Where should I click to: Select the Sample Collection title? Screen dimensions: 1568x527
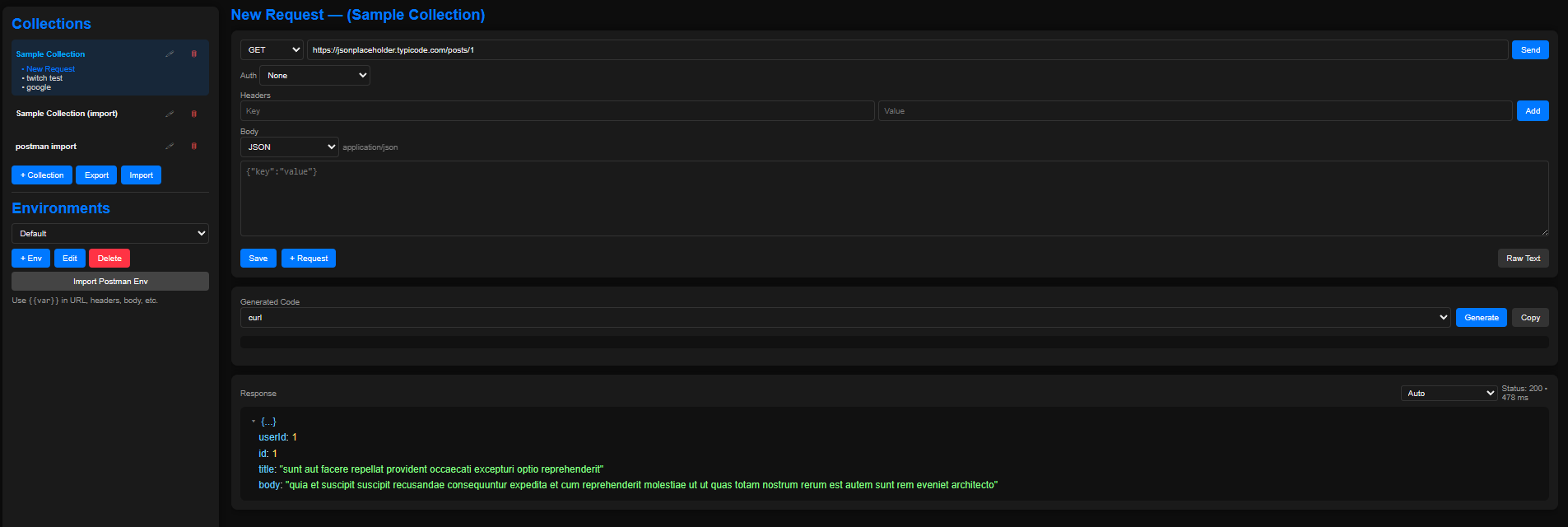pos(50,54)
